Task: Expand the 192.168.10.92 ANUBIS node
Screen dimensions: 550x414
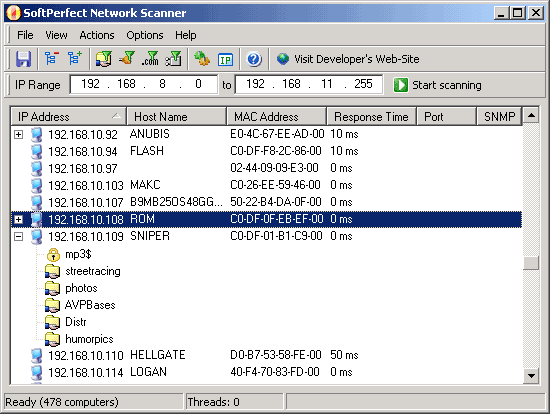Action: pos(19,135)
